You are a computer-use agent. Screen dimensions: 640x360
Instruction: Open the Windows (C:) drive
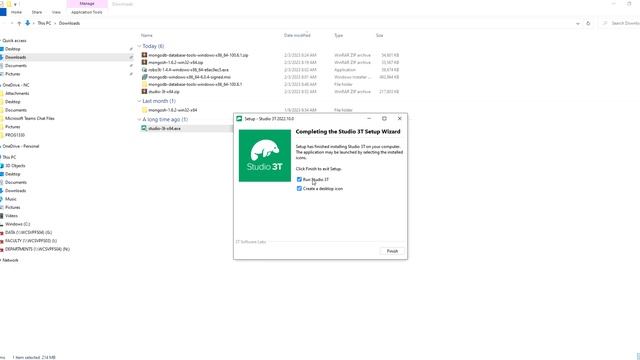pyautogui.click(x=18, y=224)
